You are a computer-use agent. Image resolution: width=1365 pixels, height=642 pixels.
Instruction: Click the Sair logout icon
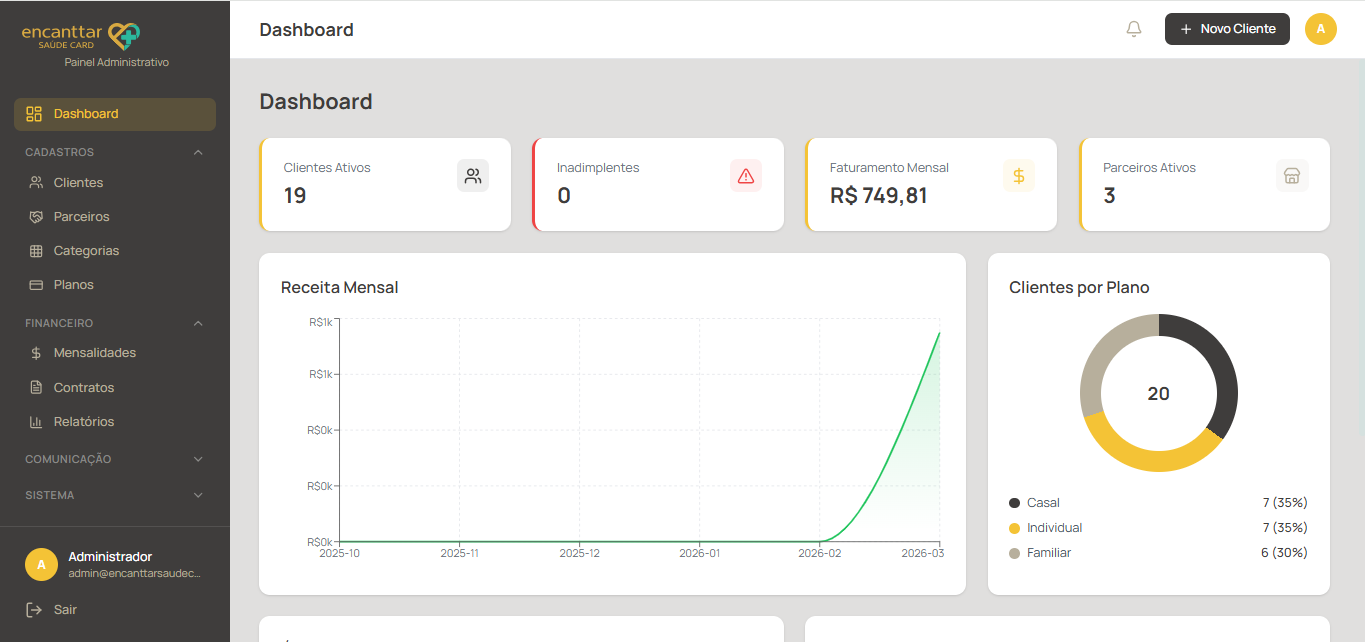tap(35, 609)
